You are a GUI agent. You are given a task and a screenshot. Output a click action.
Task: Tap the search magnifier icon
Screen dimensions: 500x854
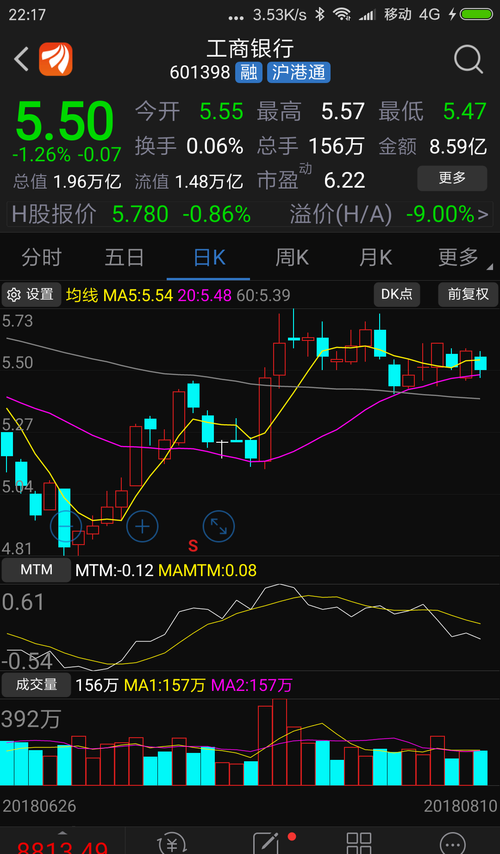(x=468, y=59)
